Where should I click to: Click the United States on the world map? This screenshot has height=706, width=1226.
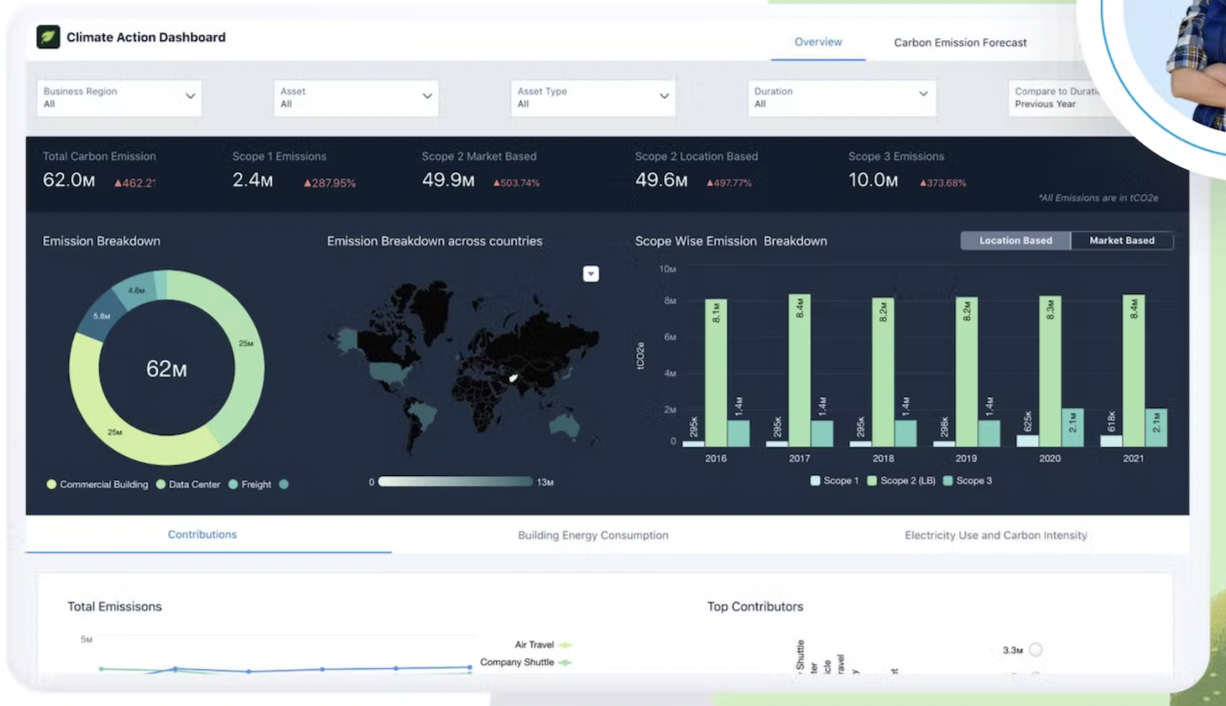(388, 372)
